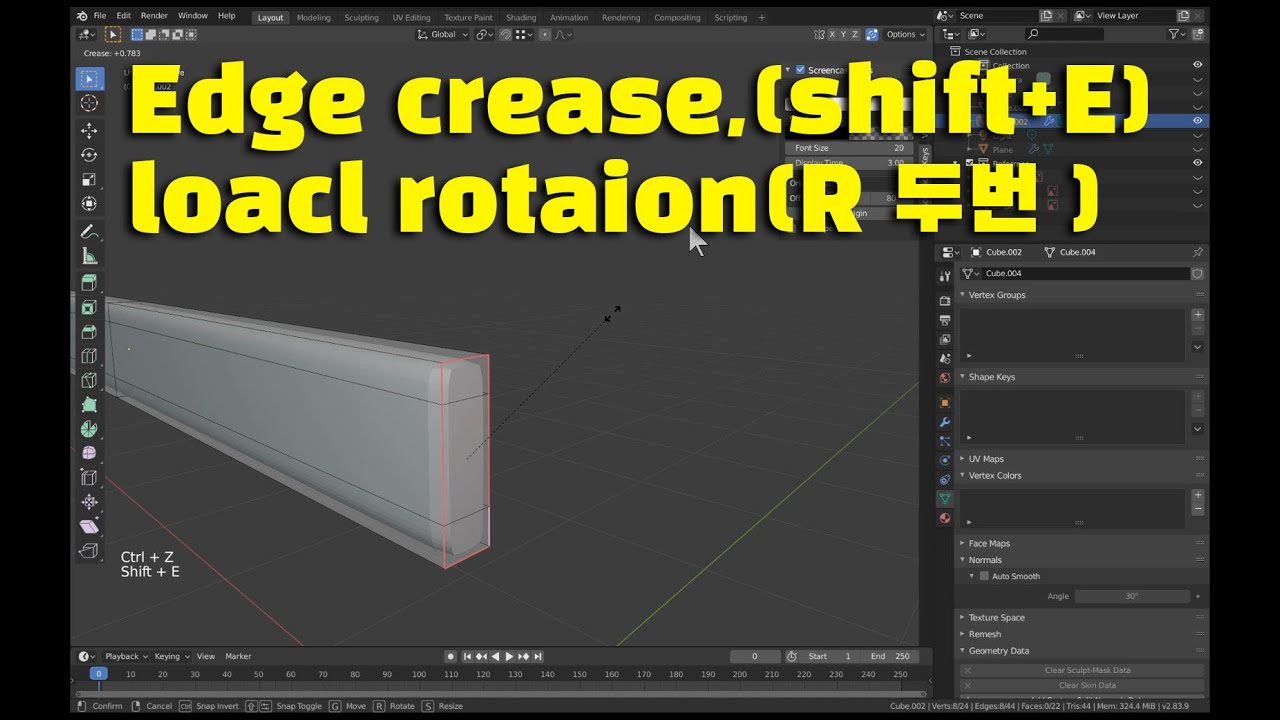
Task: Open the Global orientation dropdown
Action: (443, 34)
